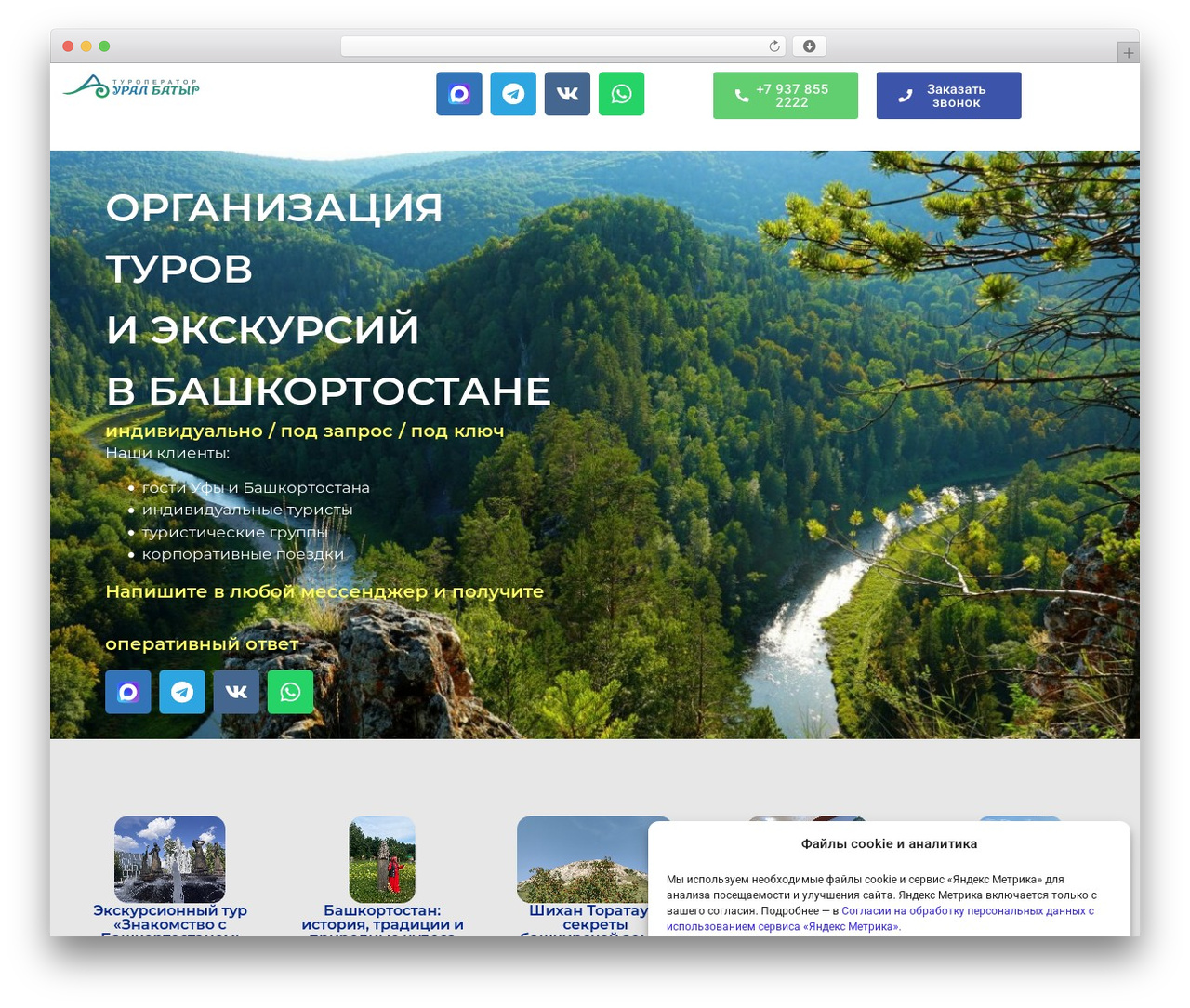The image size is (1190, 1008).
Task: Open the Telegram icon in the header
Action: (513, 94)
